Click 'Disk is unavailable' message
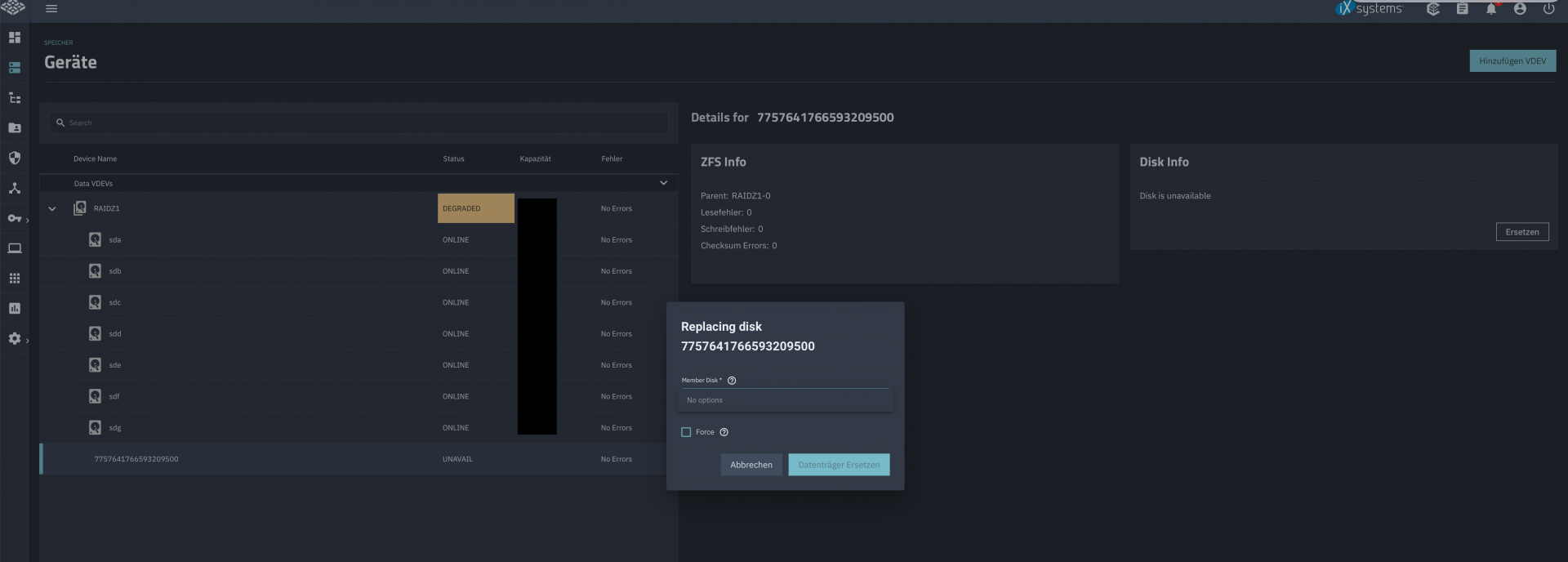Image resolution: width=1568 pixels, height=562 pixels. (1175, 196)
